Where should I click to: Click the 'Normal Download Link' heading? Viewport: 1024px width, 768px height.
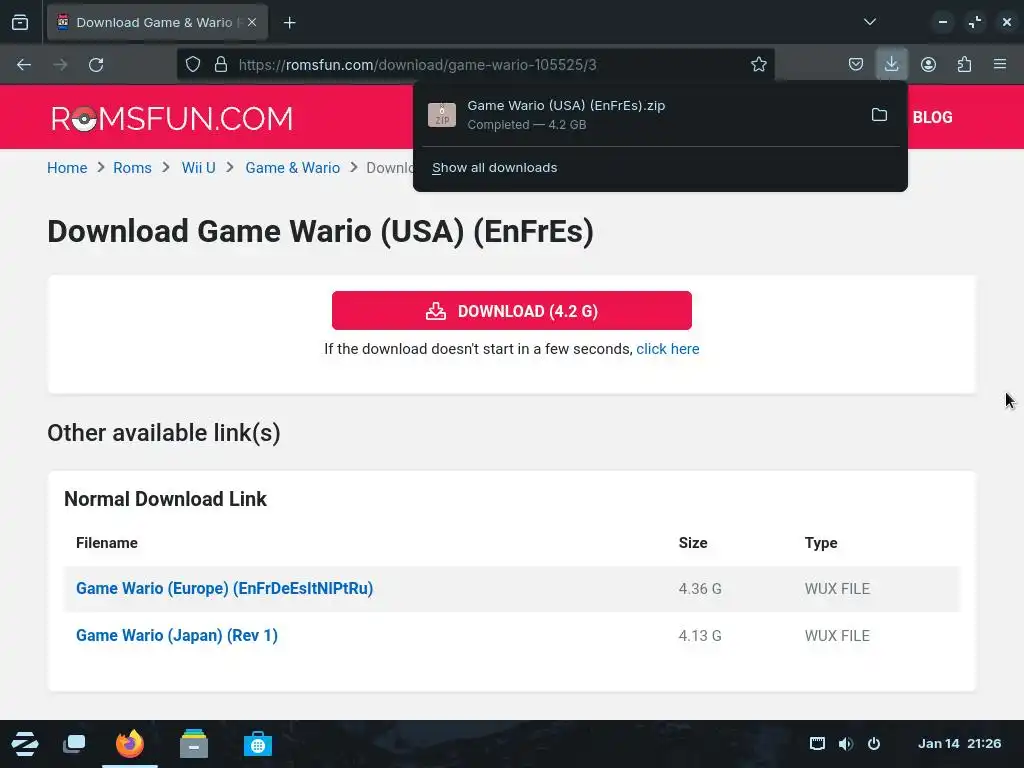tap(165, 499)
